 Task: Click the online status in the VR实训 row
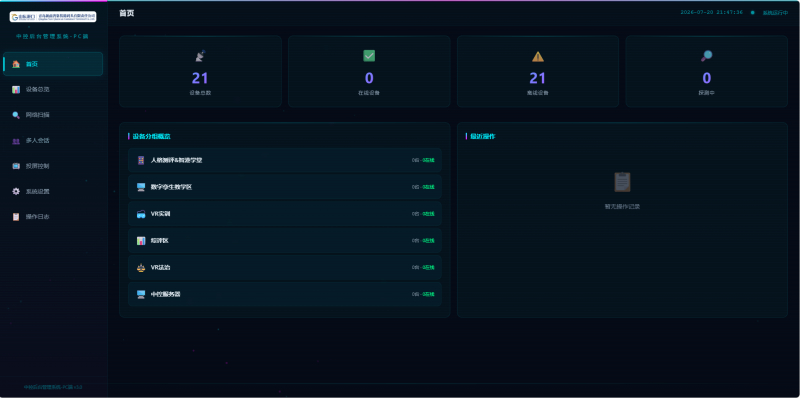click(428, 214)
